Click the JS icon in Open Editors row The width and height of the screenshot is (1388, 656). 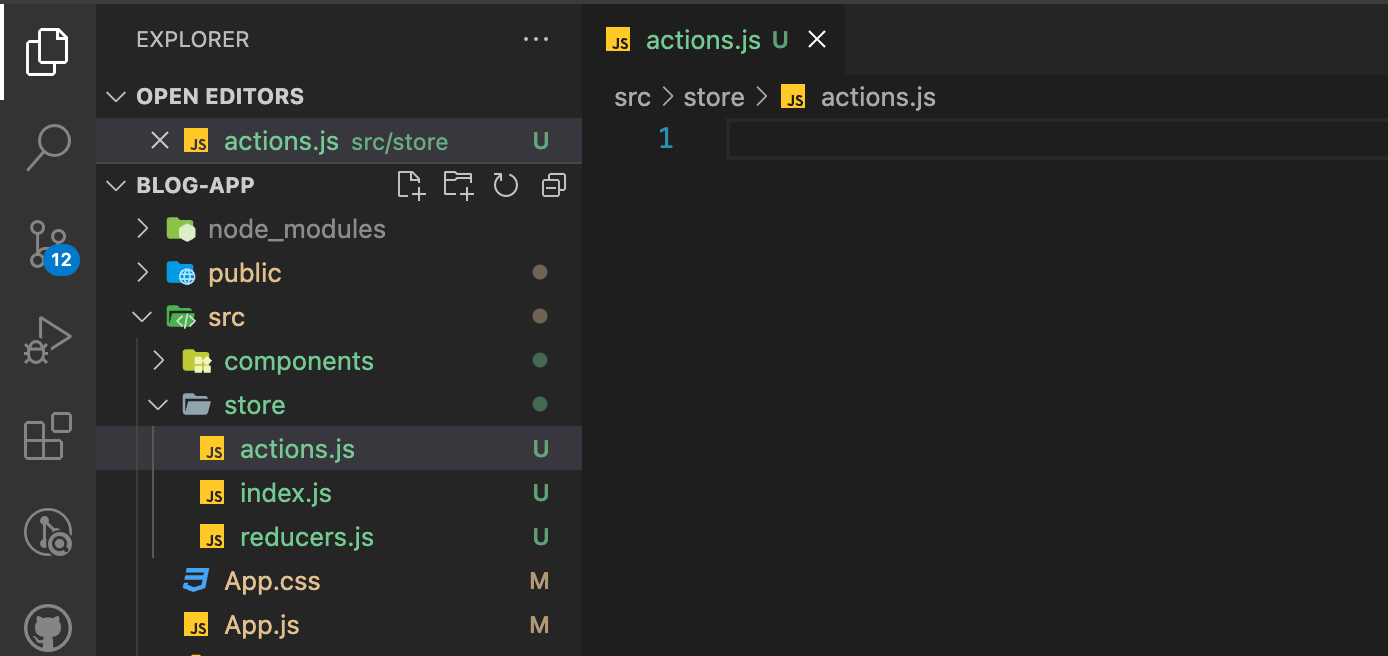(x=196, y=141)
